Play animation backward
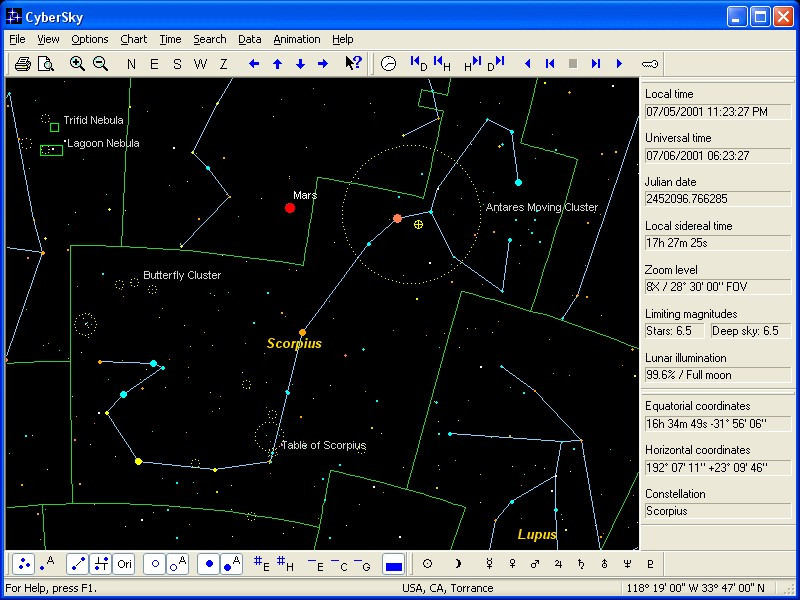Image resolution: width=800 pixels, height=600 pixels. tap(528, 64)
